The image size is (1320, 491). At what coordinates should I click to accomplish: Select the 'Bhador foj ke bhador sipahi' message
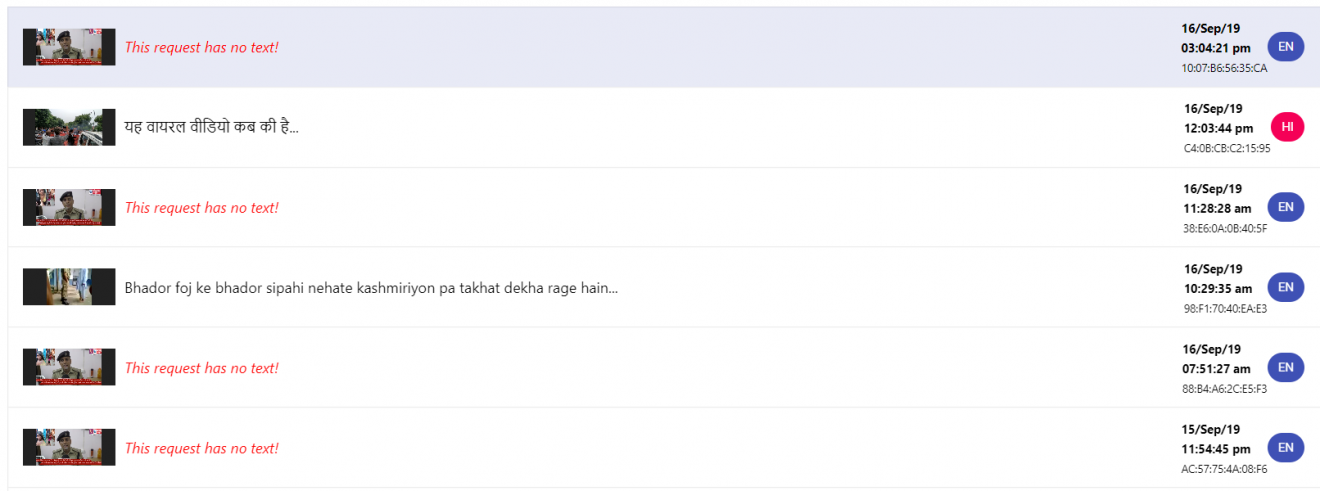tap(371, 288)
